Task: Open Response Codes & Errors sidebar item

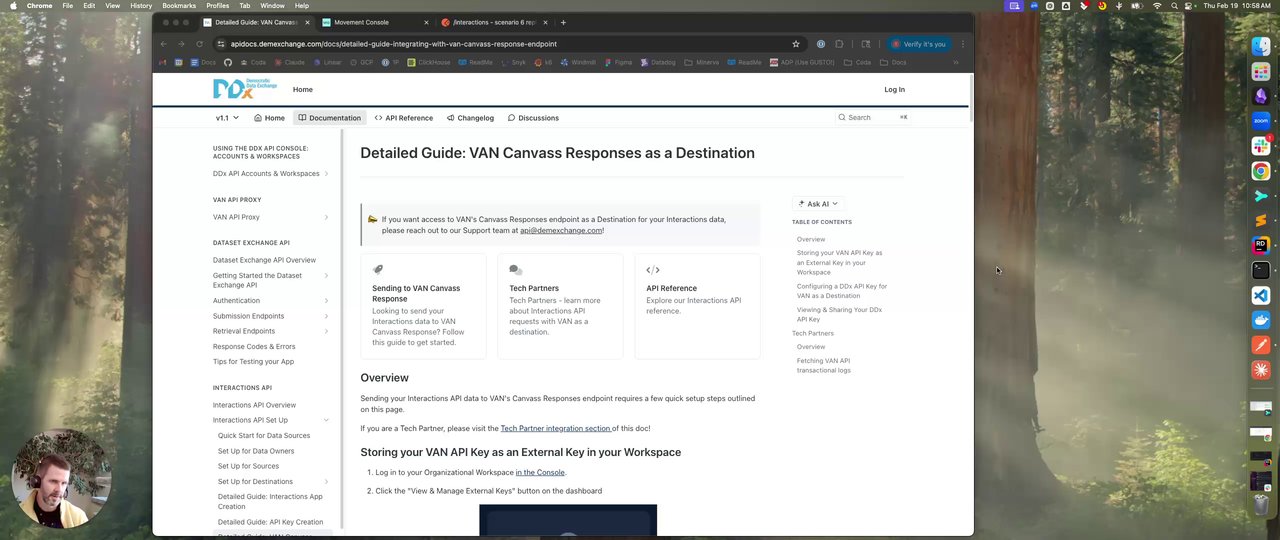Action: [254, 347]
